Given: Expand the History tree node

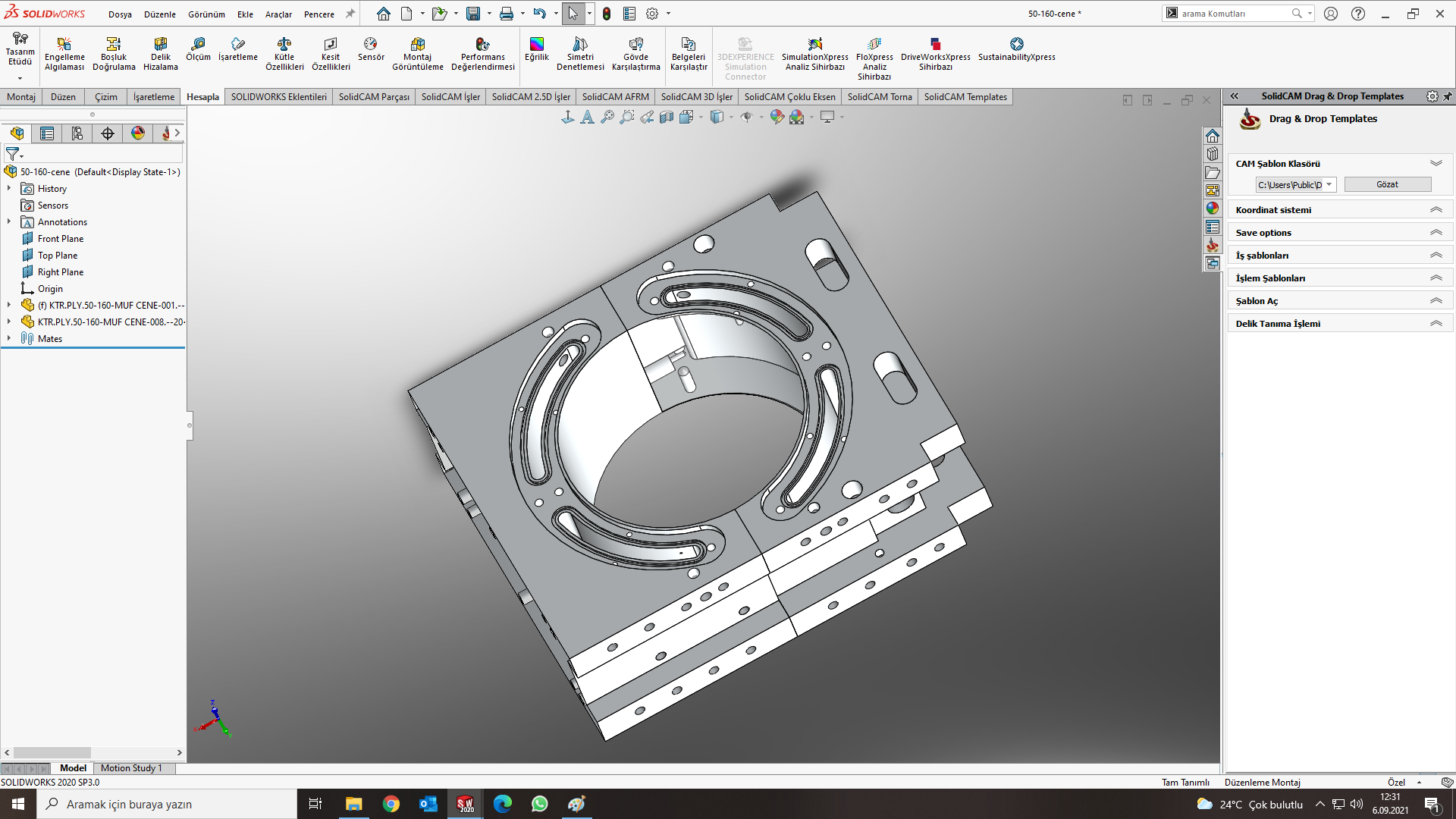Looking at the screenshot, I should [x=9, y=188].
